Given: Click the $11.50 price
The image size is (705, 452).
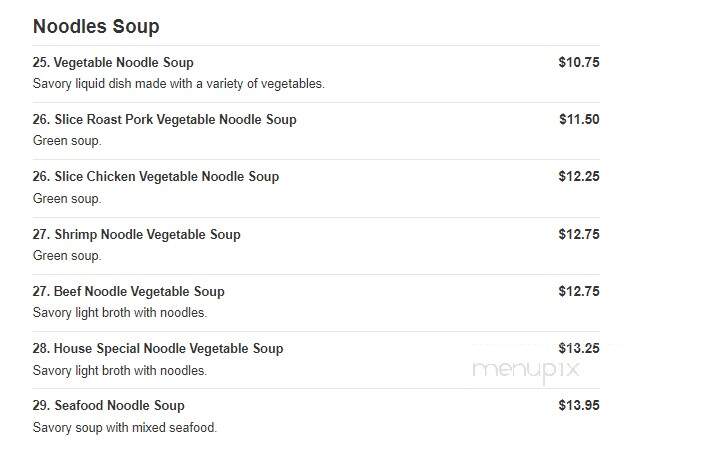Looking at the screenshot, I should 579,120.
